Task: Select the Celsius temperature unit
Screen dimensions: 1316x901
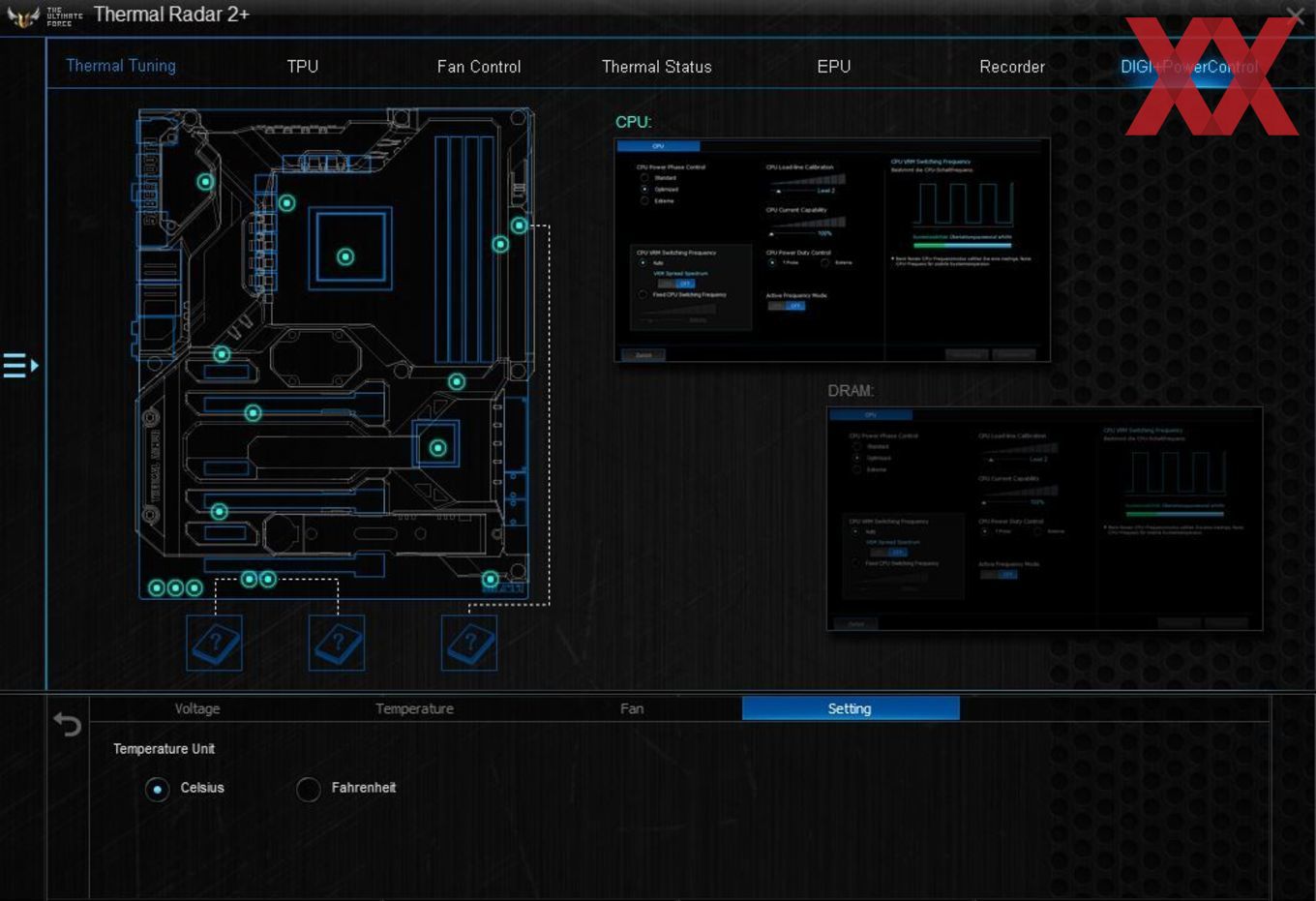Action: point(158,790)
